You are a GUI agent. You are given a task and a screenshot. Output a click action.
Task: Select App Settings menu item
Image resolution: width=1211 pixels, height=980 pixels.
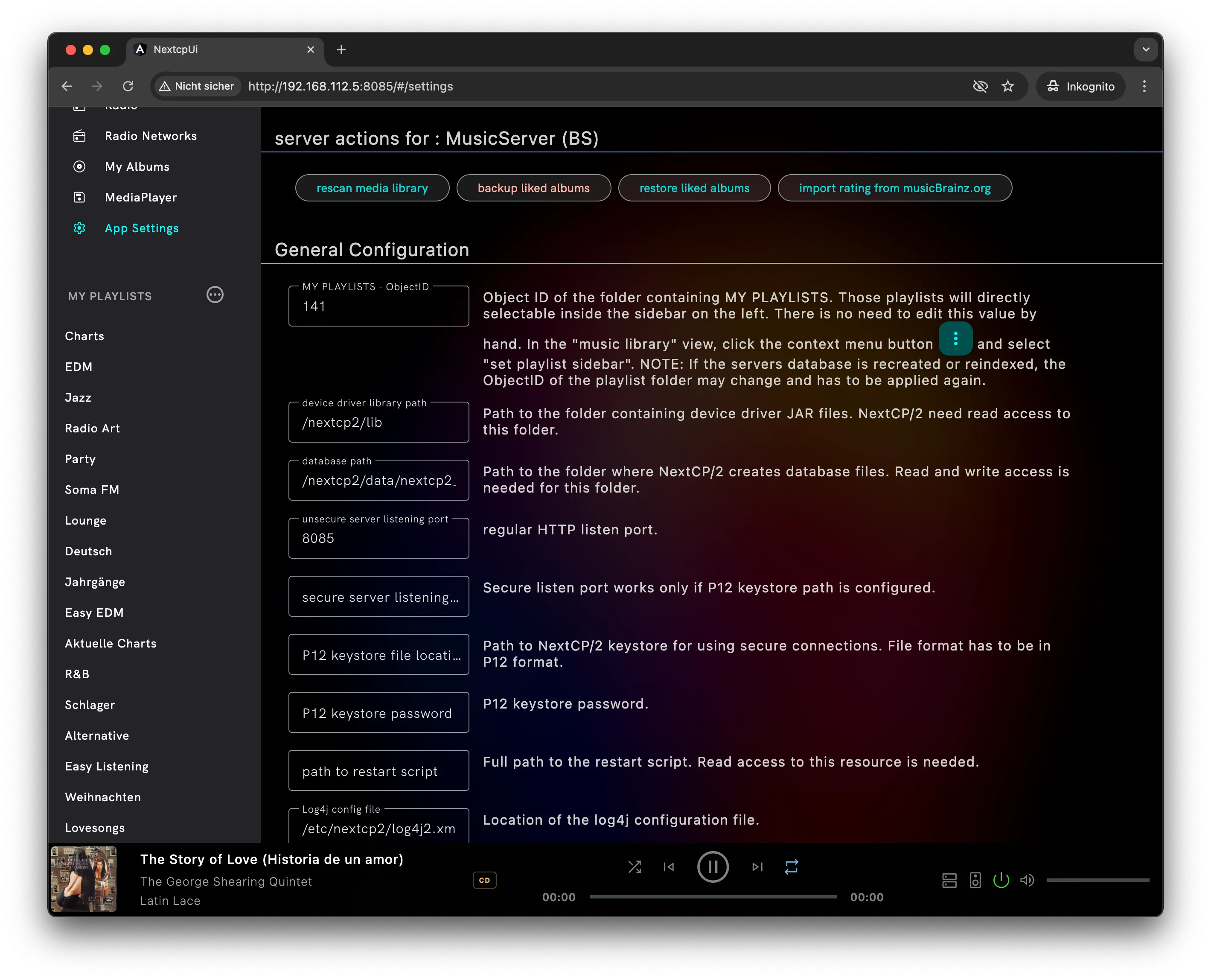pyautogui.click(x=142, y=228)
